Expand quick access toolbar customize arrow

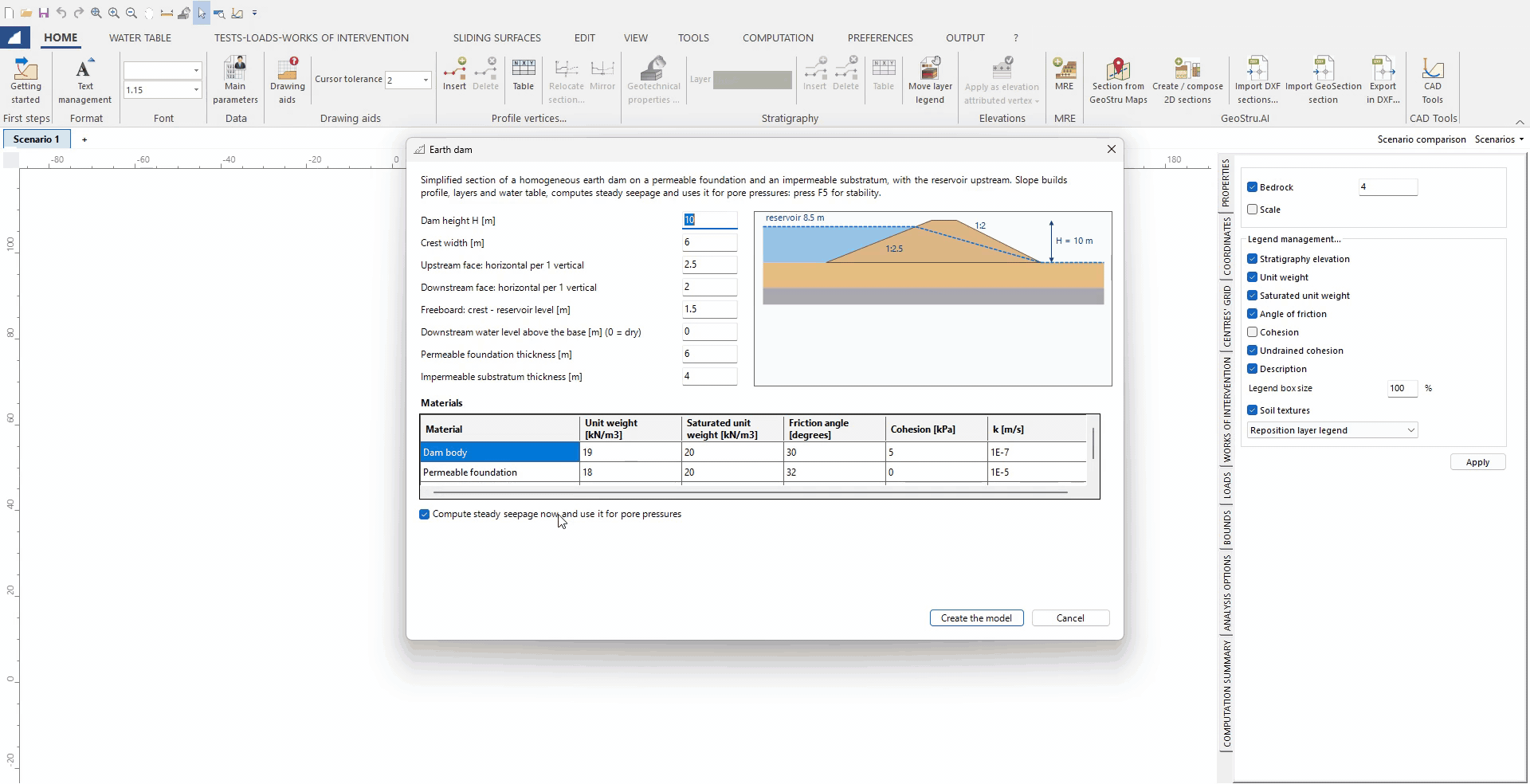point(255,13)
